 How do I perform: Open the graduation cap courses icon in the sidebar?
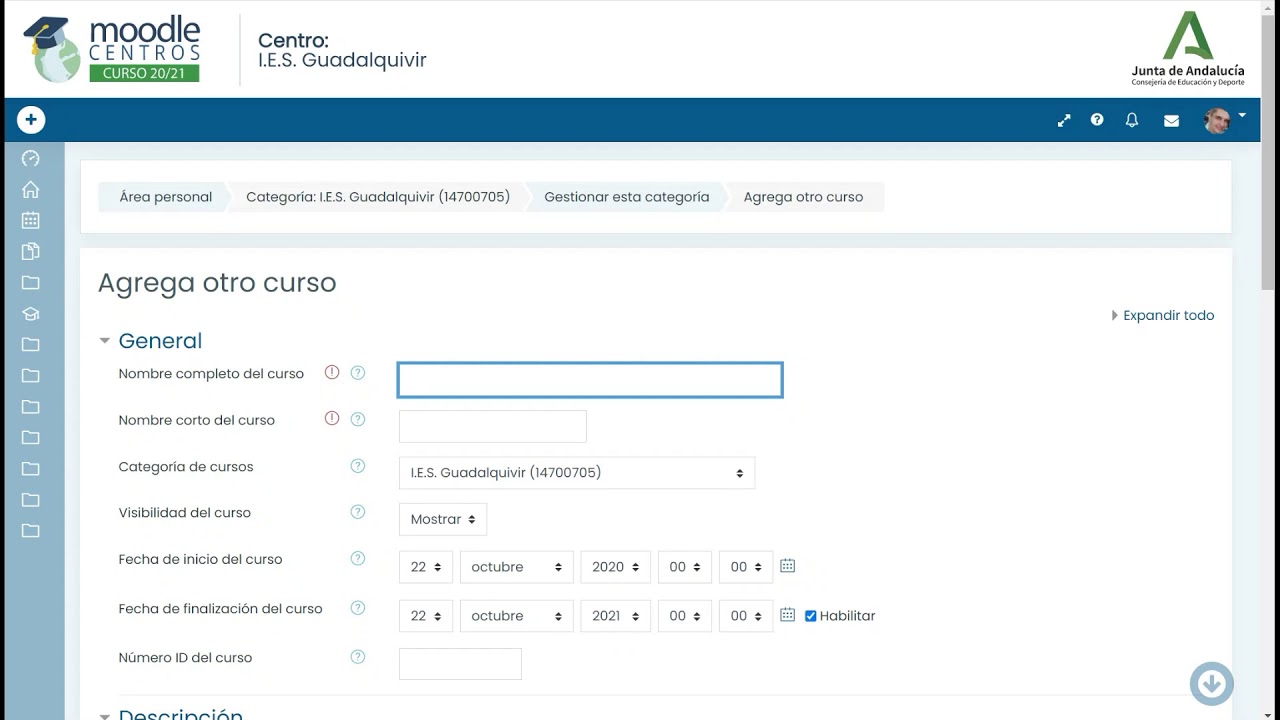click(31, 313)
